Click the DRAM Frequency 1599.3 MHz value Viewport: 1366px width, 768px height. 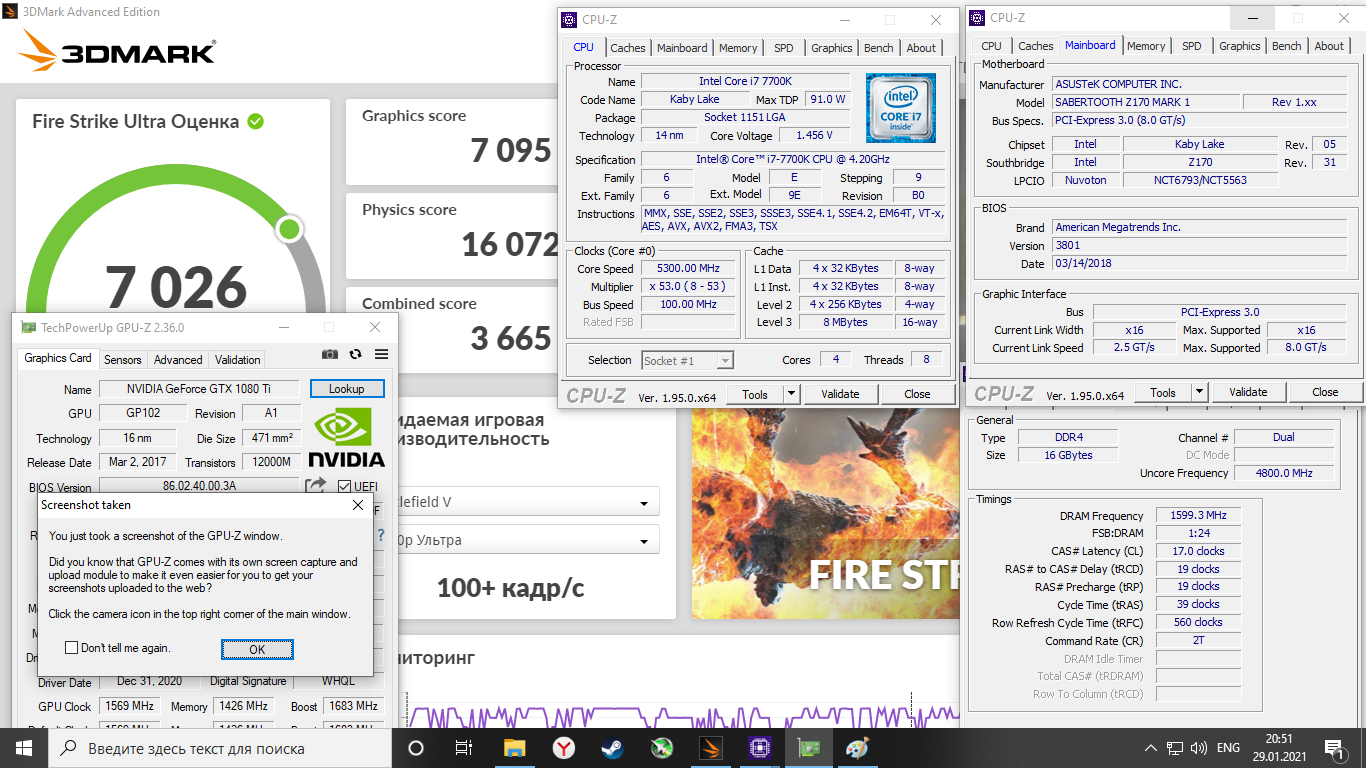coord(1197,515)
